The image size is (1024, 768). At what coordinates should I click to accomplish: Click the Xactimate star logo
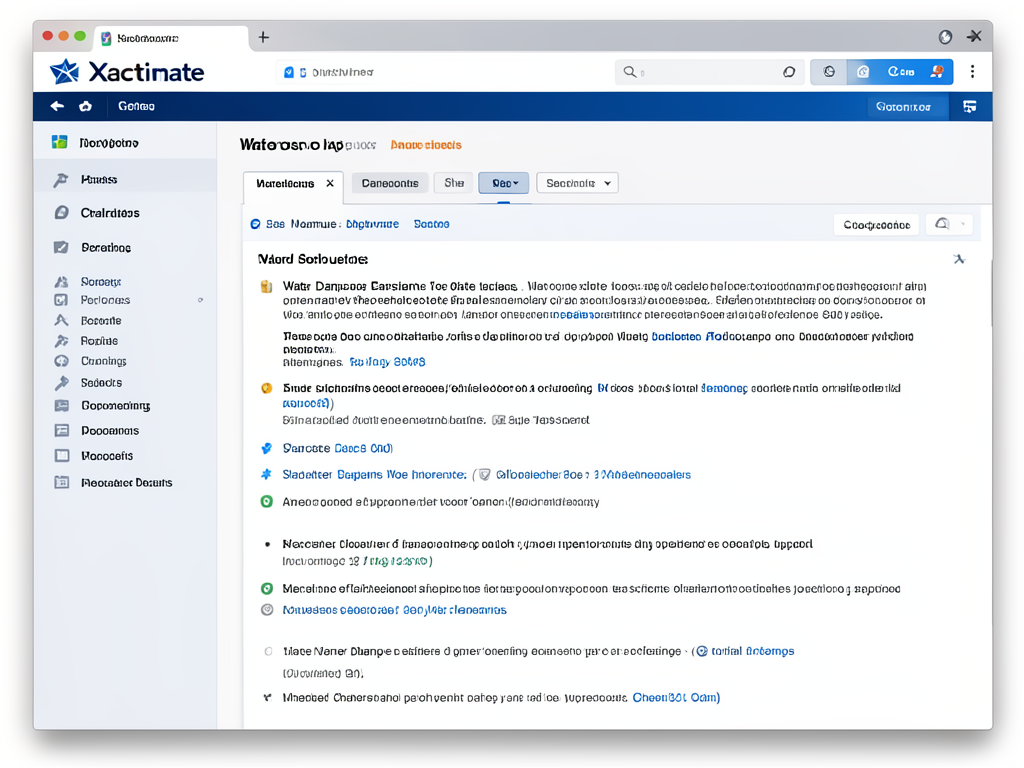[x=64, y=71]
